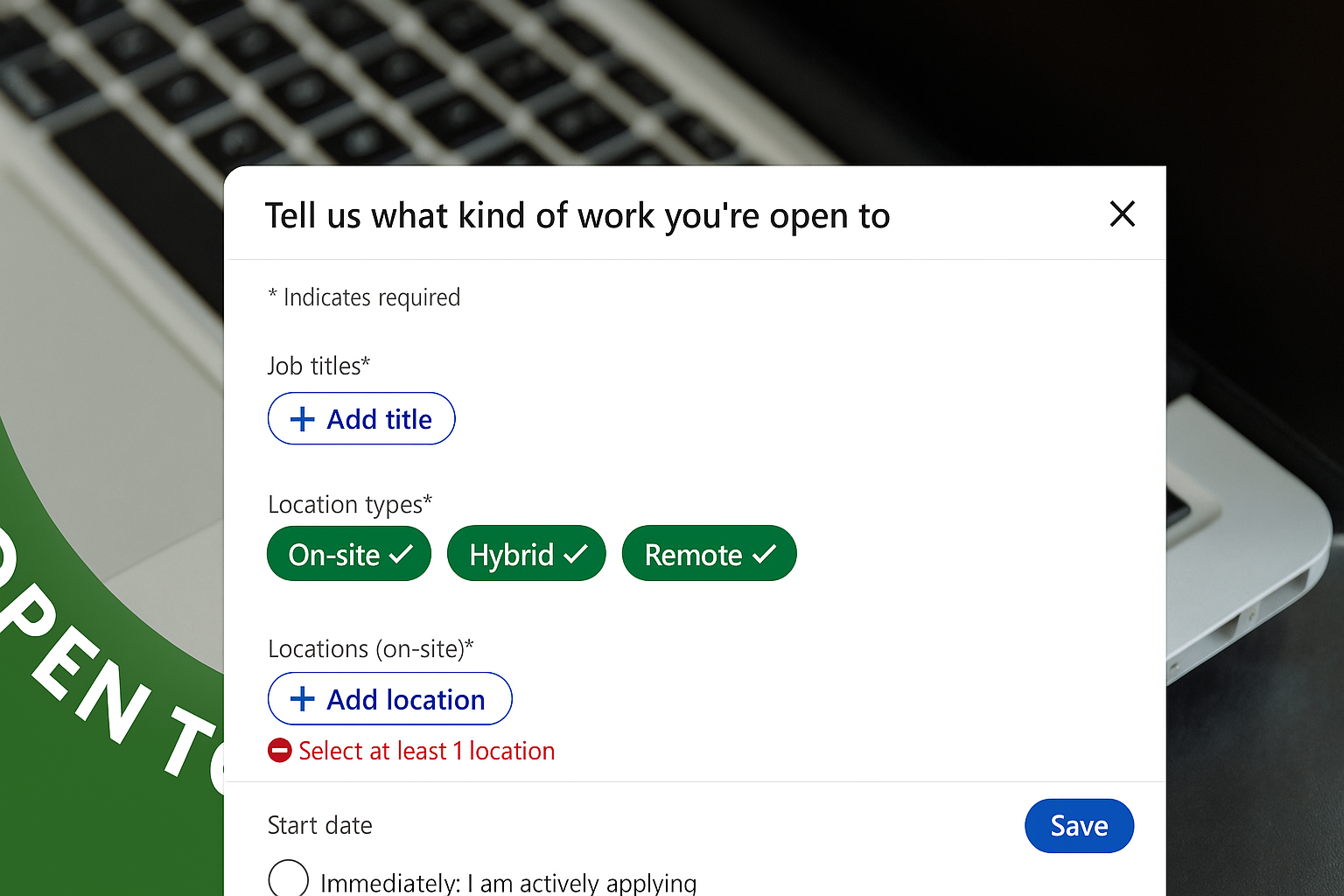This screenshot has width=1344, height=896.
Task: Disable the Remote location type
Action: [x=709, y=553]
